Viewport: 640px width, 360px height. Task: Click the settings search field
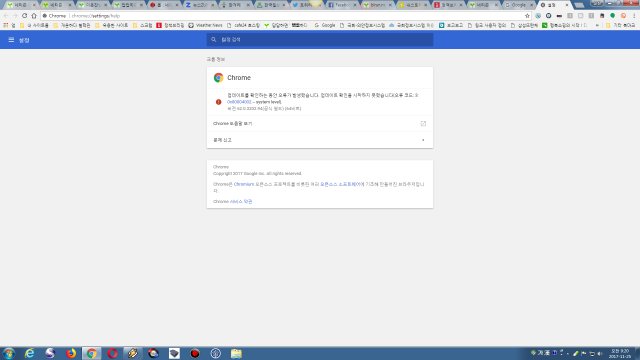point(320,40)
